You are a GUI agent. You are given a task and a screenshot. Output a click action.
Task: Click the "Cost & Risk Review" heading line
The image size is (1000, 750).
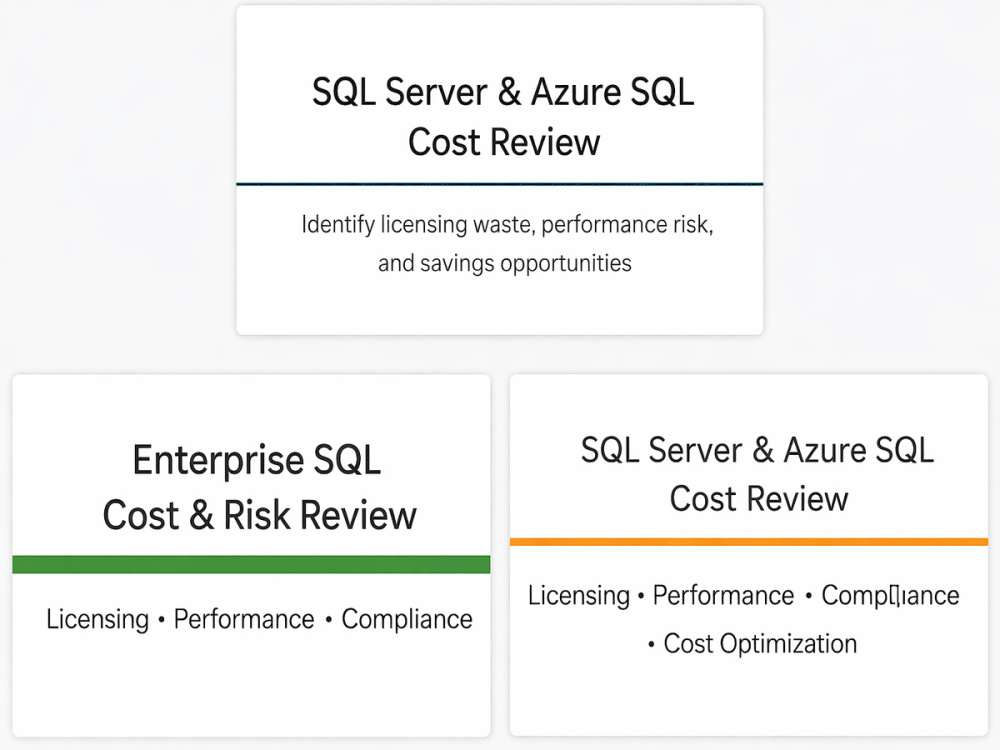[259, 515]
